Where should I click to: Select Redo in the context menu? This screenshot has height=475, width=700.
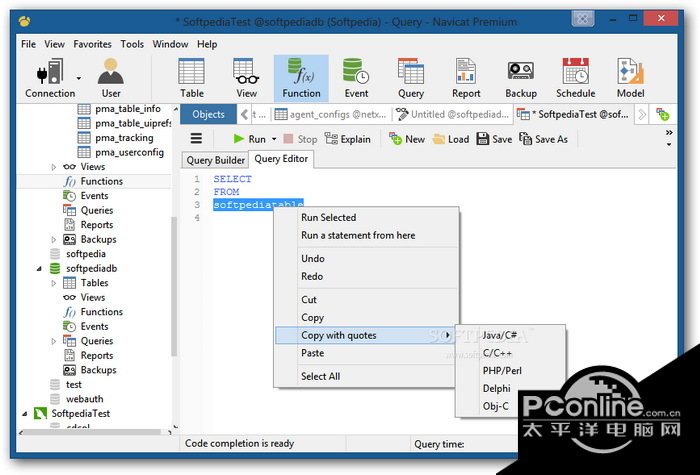tap(312, 276)
